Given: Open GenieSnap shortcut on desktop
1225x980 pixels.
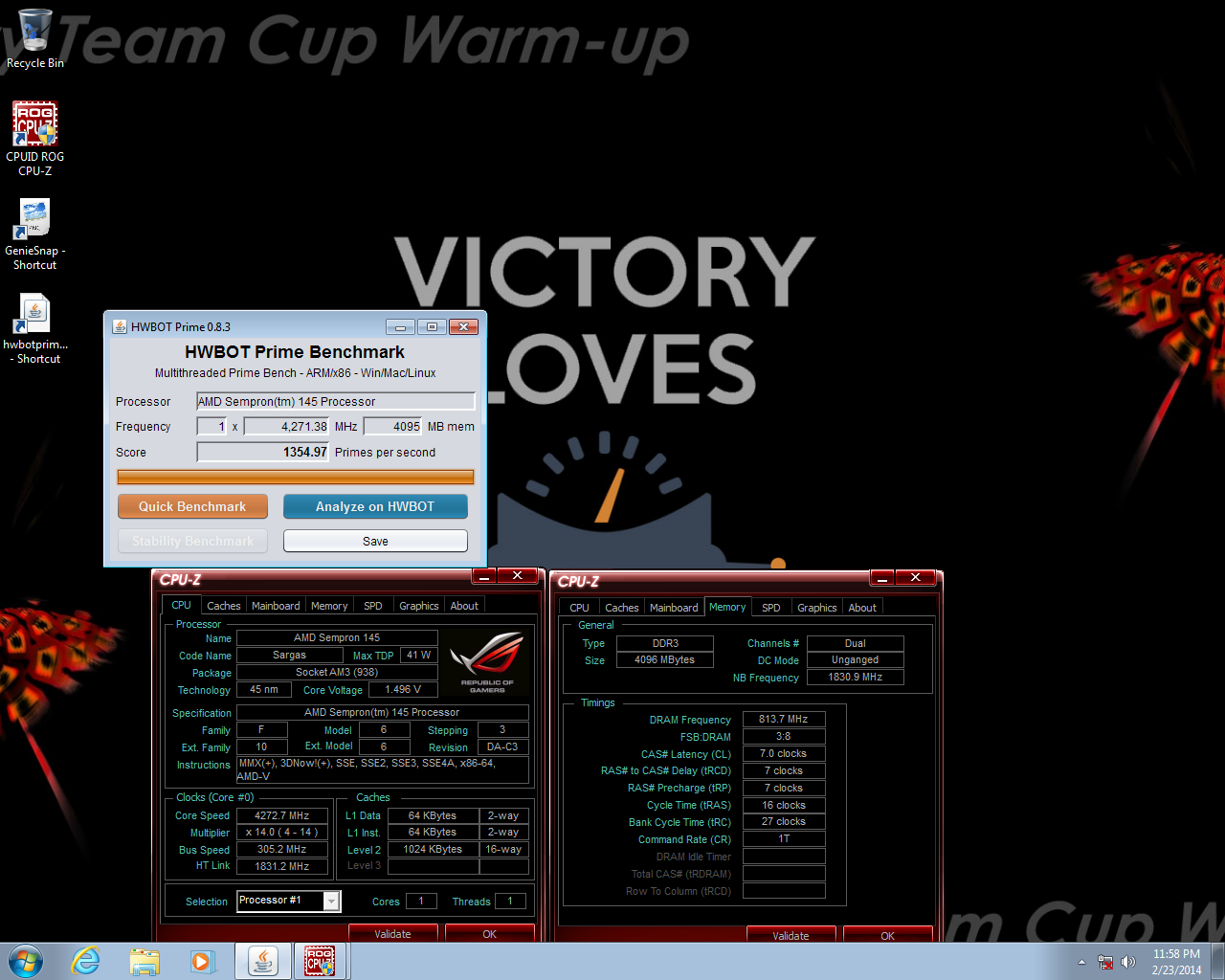Looking at the screenshot, I should point(35,234).
